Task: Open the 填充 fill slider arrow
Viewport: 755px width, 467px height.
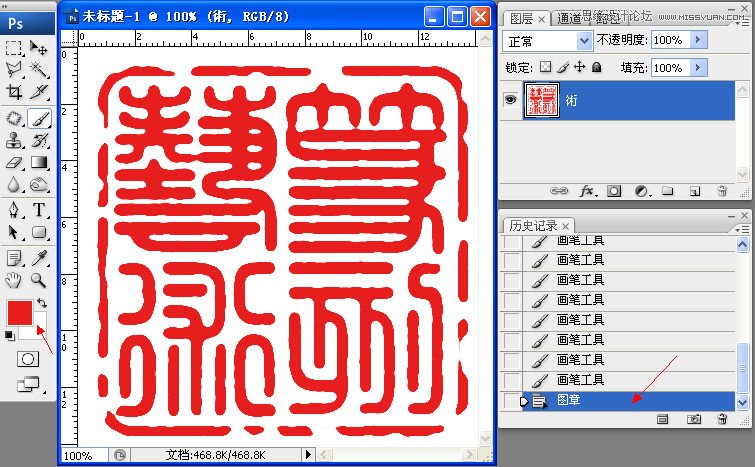Action: pos(699,67)
